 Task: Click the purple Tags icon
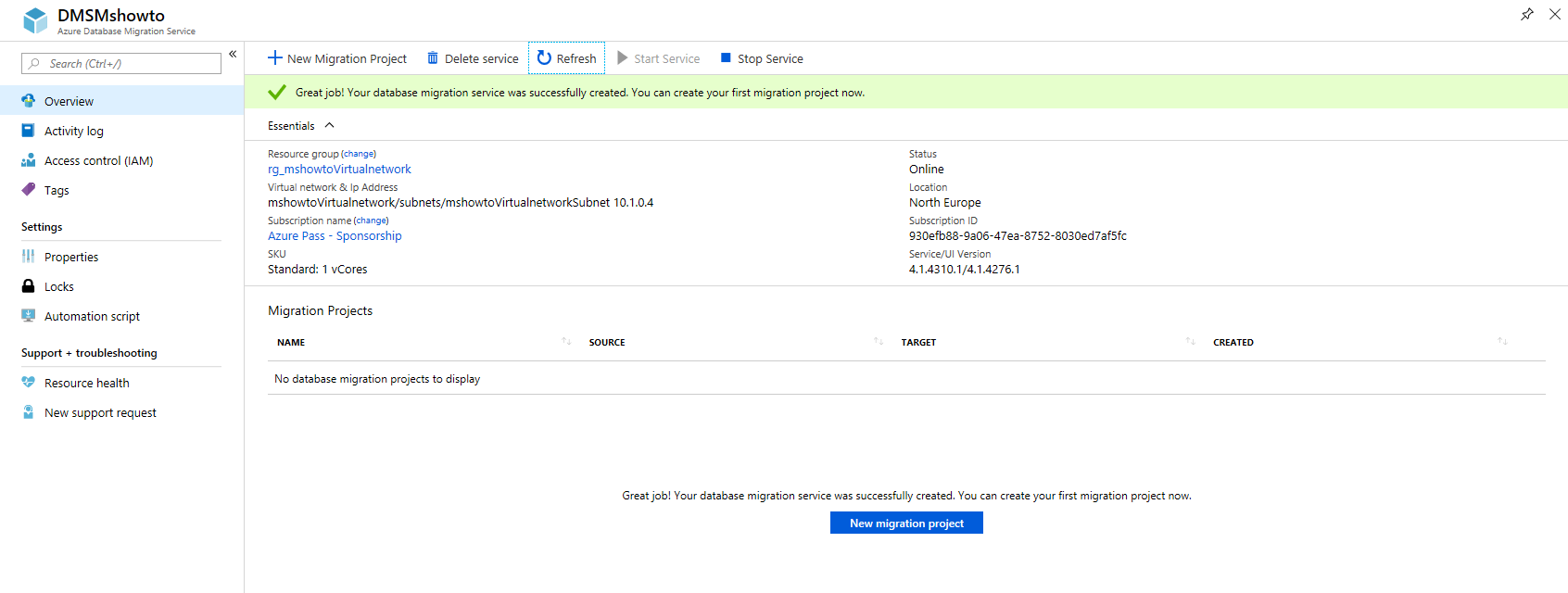[29, 190]
